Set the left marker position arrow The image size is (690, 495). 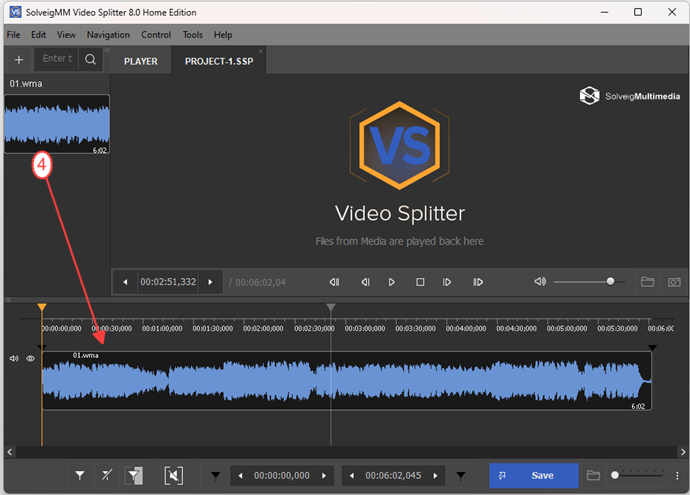point(216,475)
